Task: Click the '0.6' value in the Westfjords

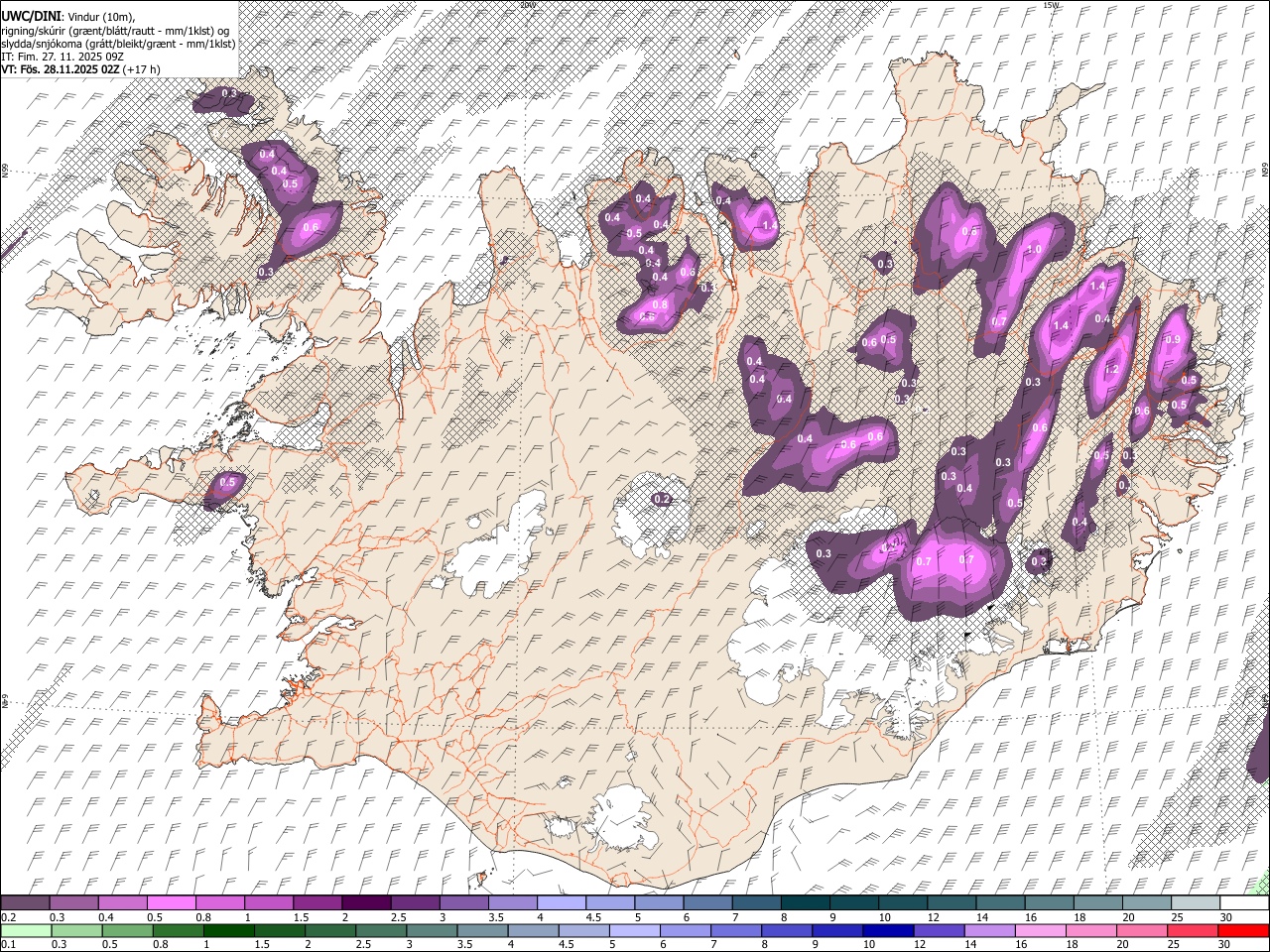Action: pos(311,227)
